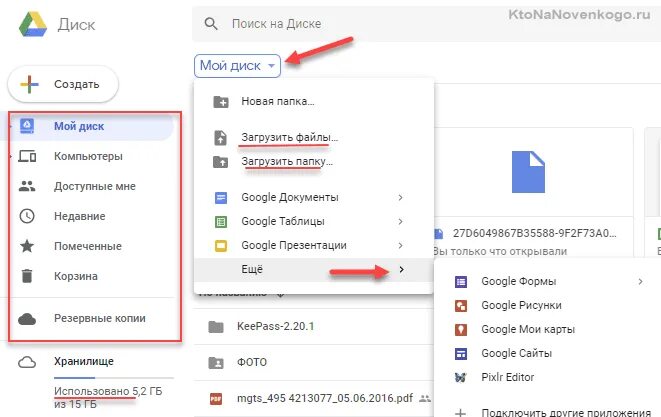The height and width of the screenshot is (417, 661).
Task: Expand Google Таблицы submenu arrow
Action: click(400, 221)
